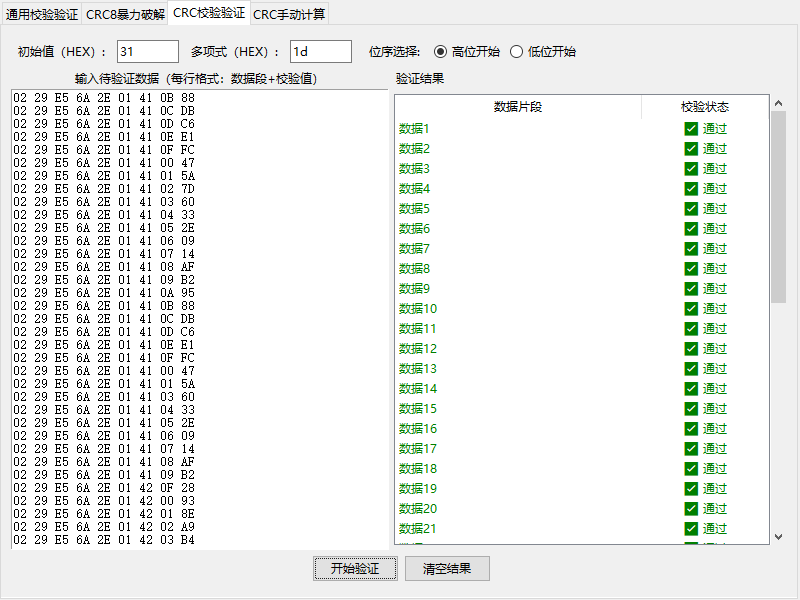This screenshot has height=600, width=800.
Task: Click the 校验状态 column header
Action: click(705, 107)
